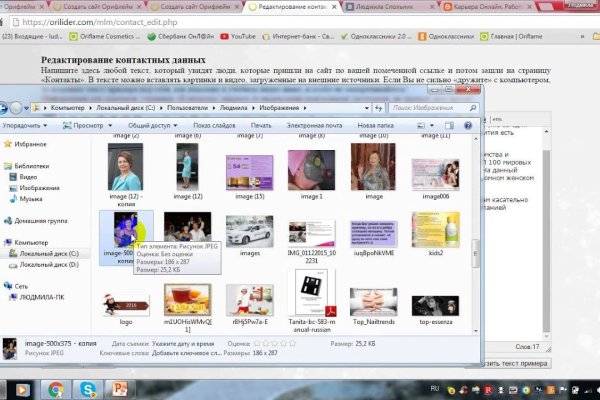
Task: Open the Общий доступ dropdown
Action: [x=151, y=126]
